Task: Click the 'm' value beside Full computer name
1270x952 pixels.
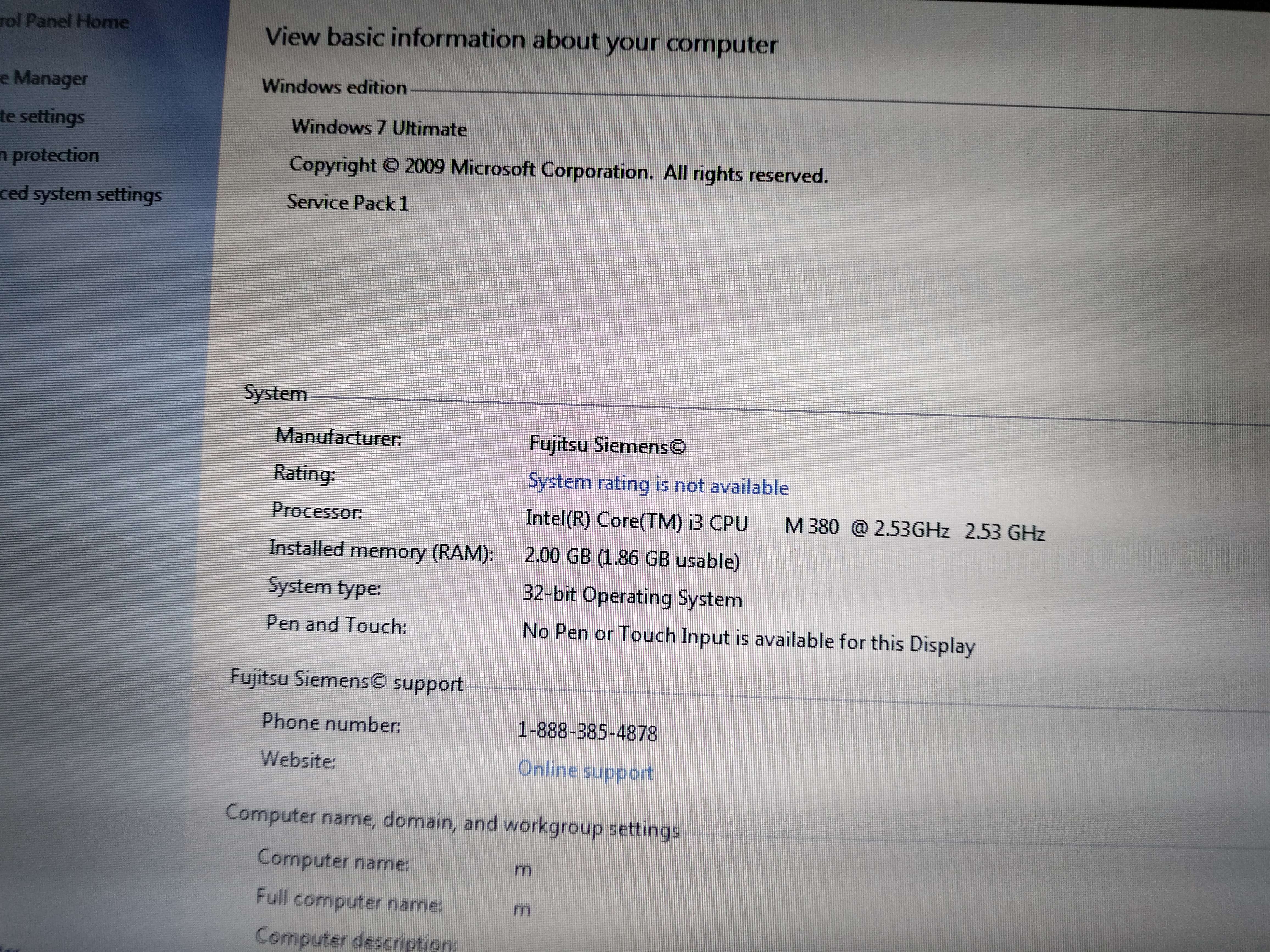Action: 521,909
